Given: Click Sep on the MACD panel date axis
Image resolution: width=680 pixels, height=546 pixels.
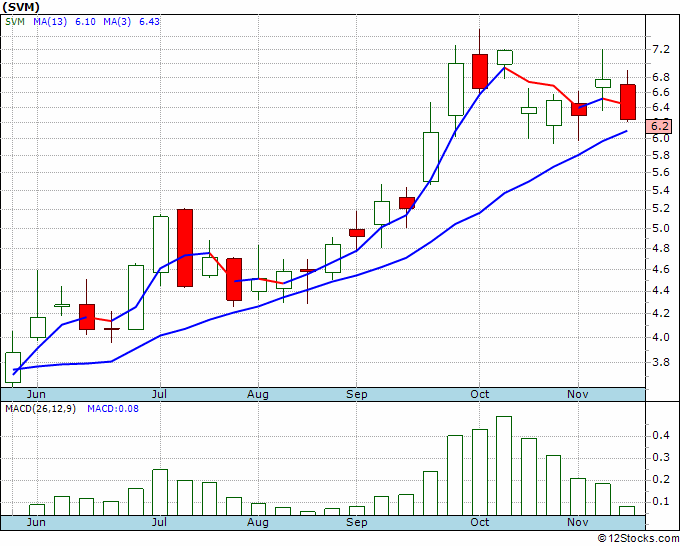Looking at the screenshot, I should point(356,522).
